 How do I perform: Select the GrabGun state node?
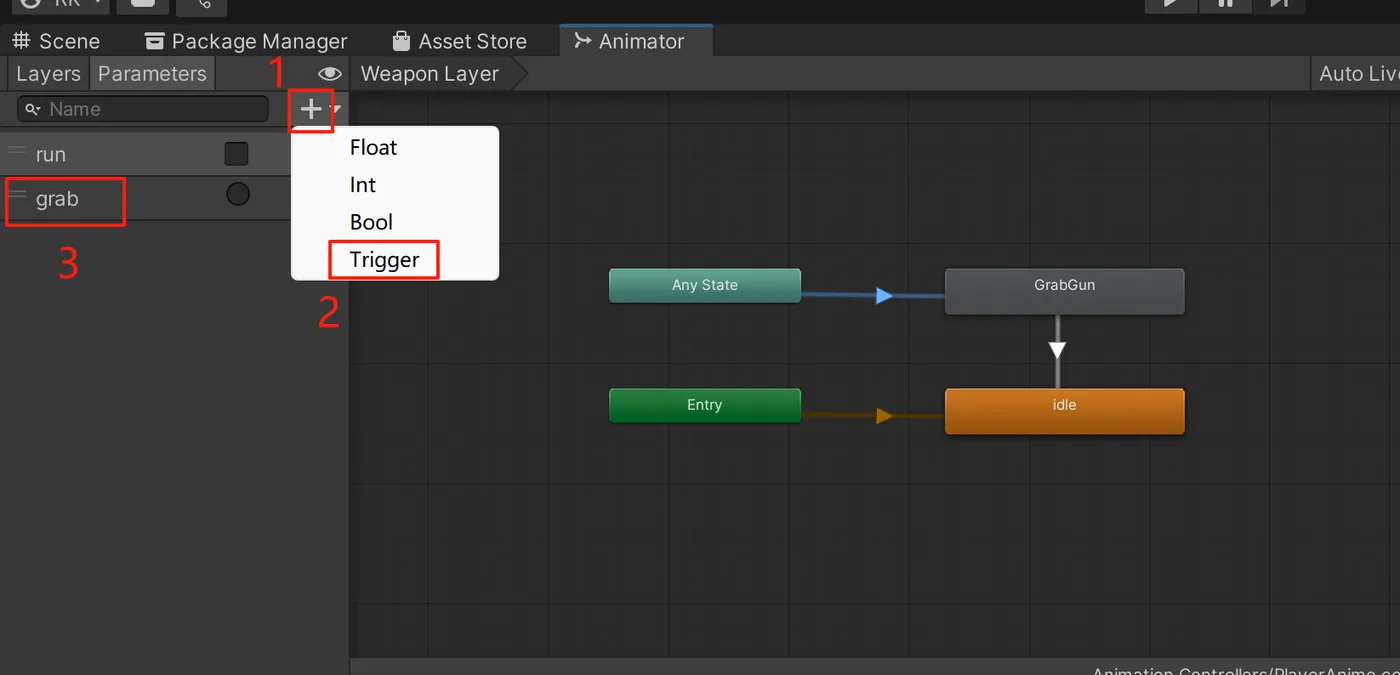coord(1064,291)
